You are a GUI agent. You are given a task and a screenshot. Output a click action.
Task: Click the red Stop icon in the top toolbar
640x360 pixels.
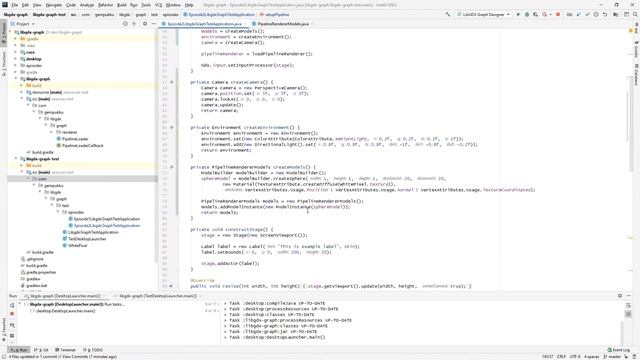558,14
